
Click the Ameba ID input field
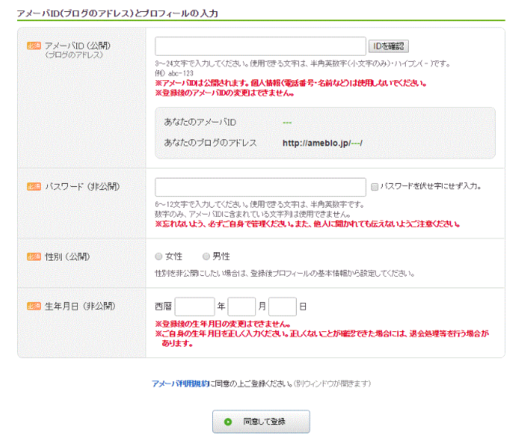(260, 46)
